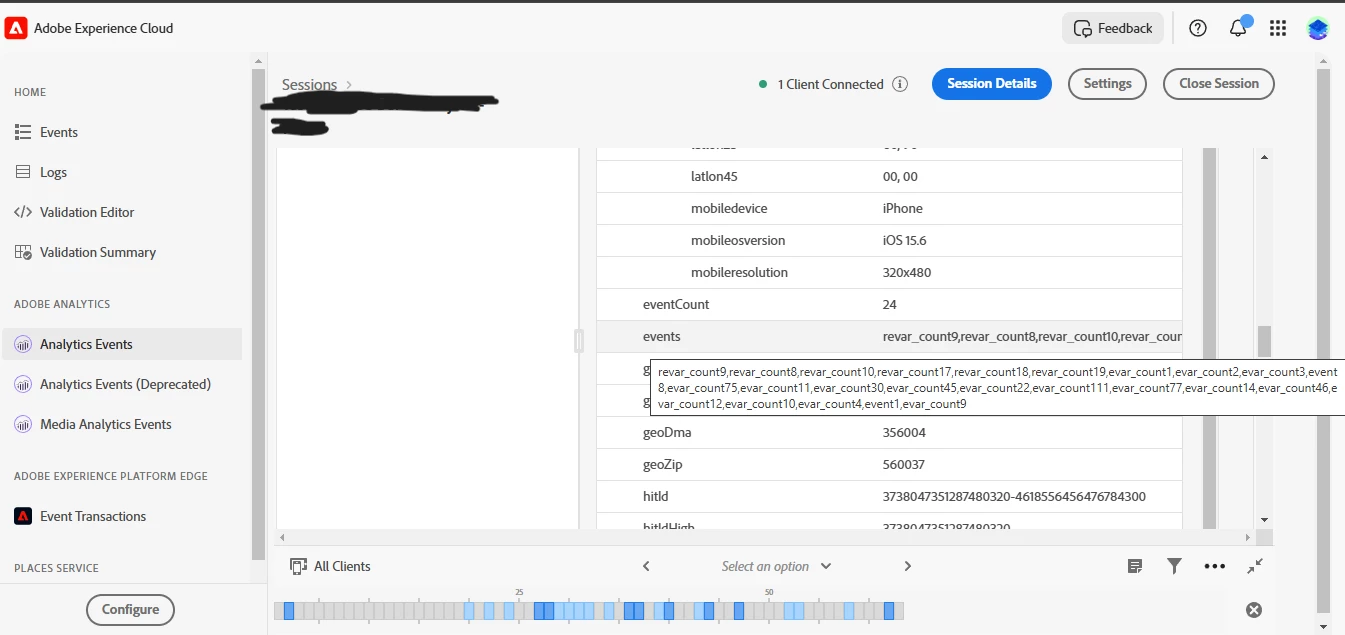Select the 'geoDma' row
1345x635 pixels.
(889, 433)
